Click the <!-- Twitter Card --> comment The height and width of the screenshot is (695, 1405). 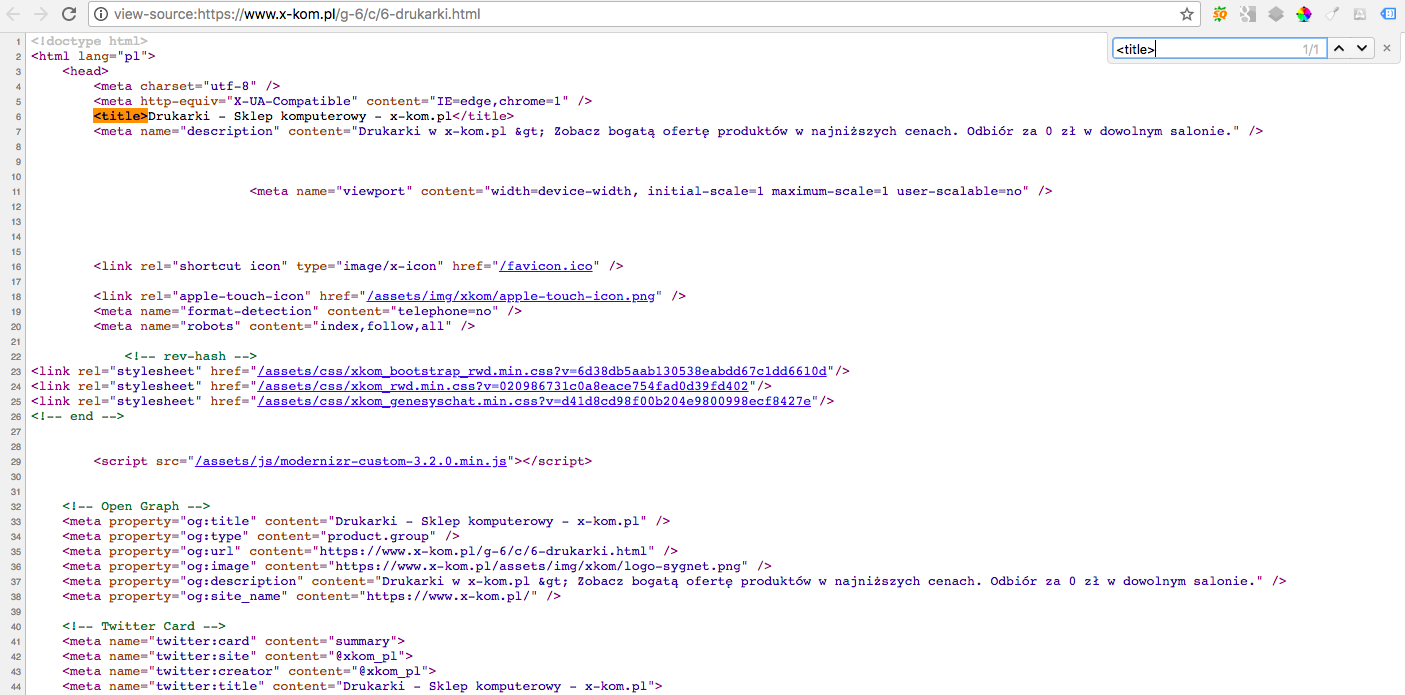point(144,626)
